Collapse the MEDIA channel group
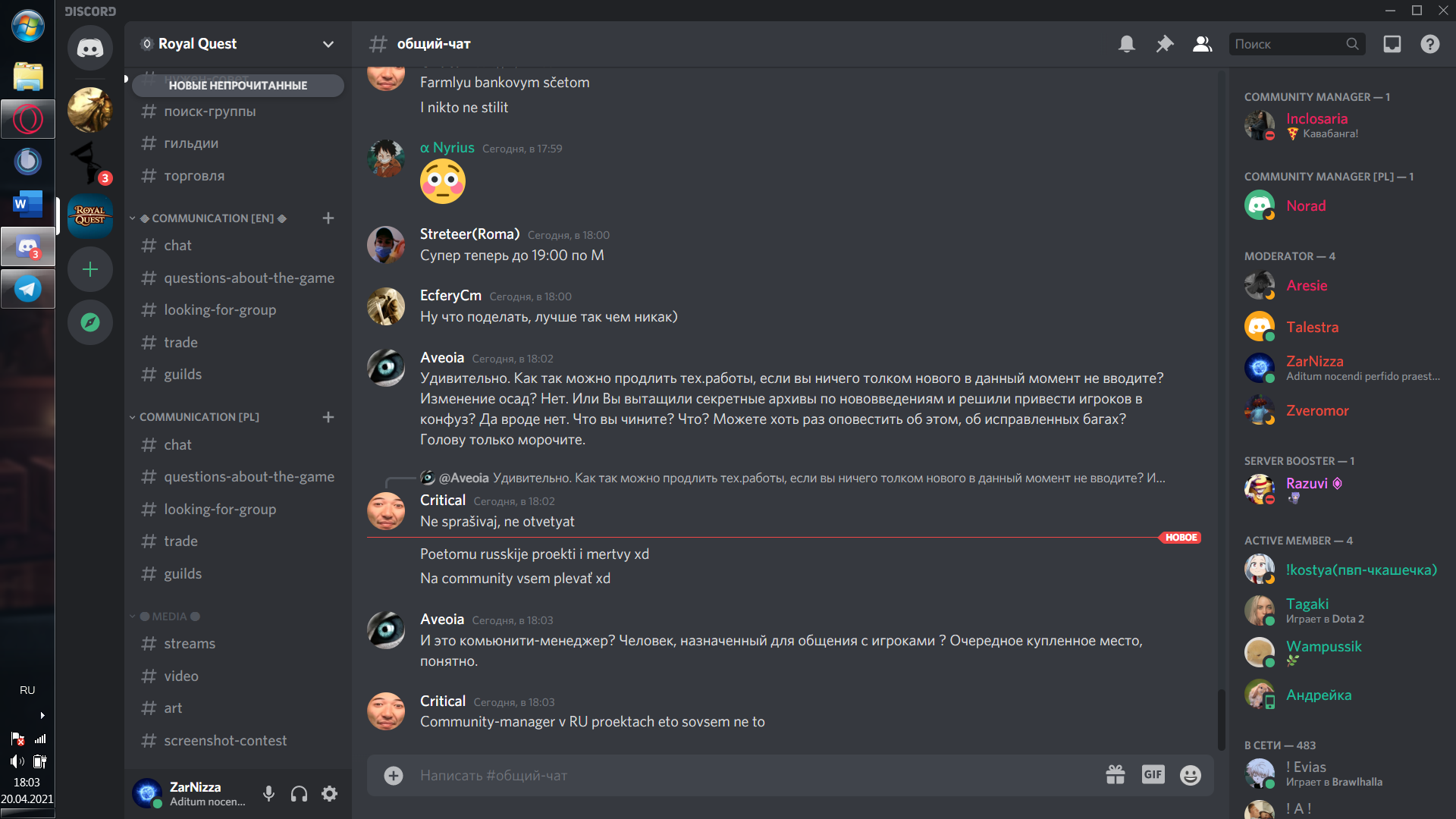 point(133,616)
